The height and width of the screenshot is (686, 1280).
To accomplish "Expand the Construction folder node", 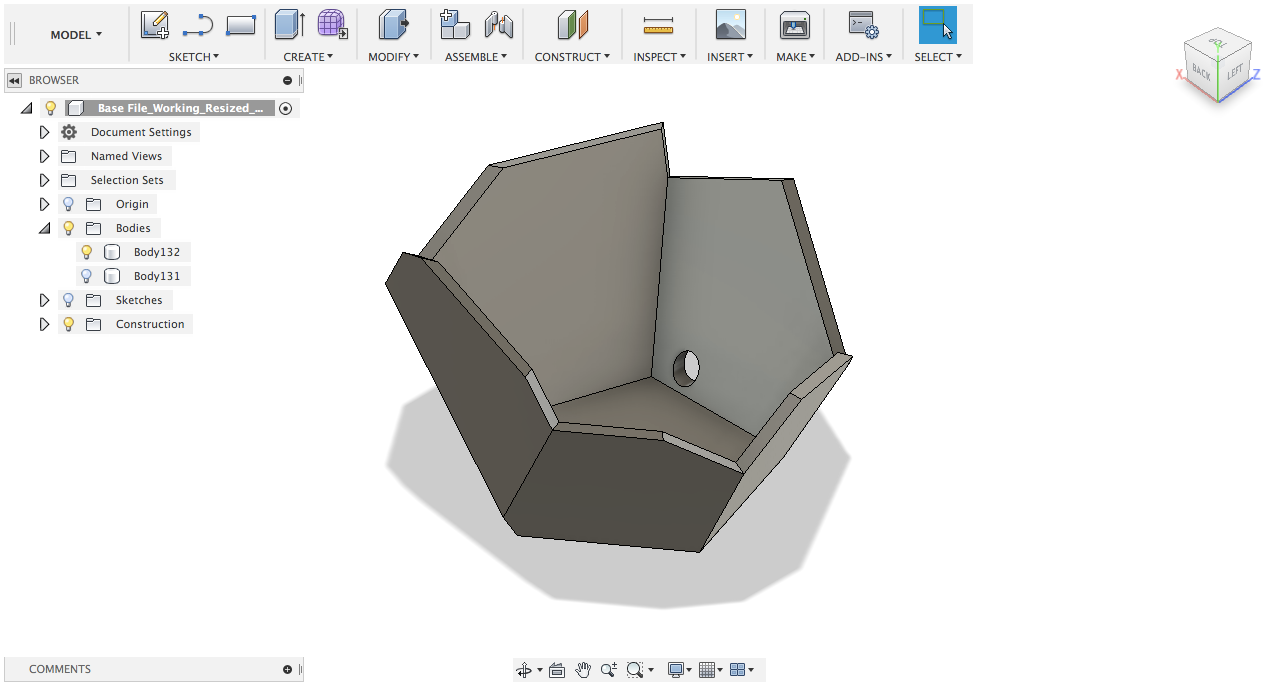I will (44, 324).
